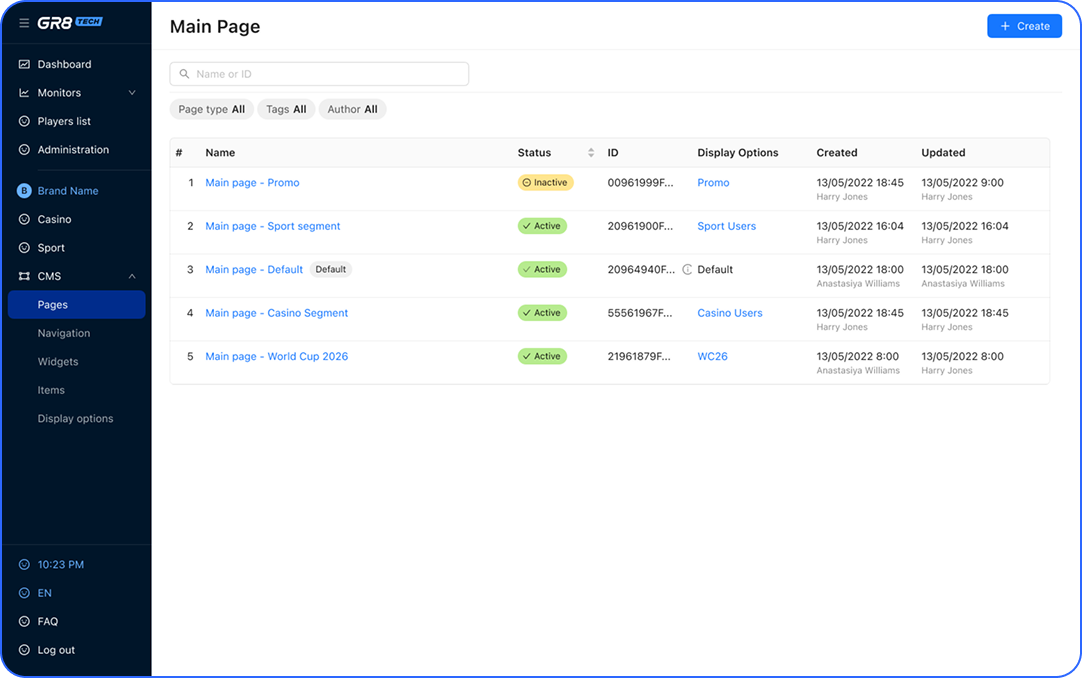1082x678 pixels.
Task: Open the Author filter dropdown
Action: (x=352, y=110)
